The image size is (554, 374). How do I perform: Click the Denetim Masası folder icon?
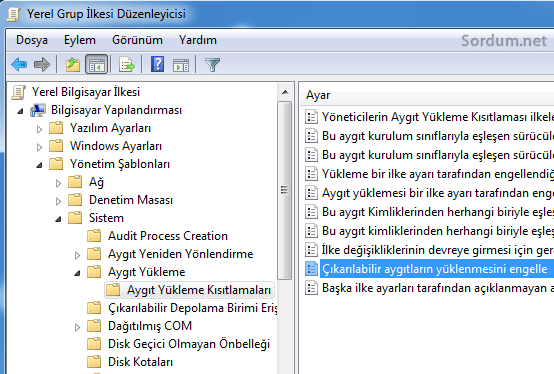coord(75,200)
